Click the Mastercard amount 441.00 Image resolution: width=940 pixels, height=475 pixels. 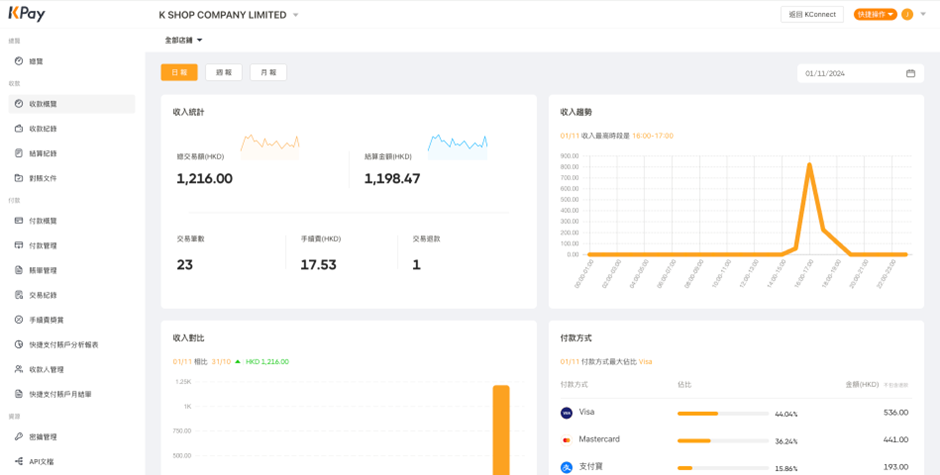pyautogui.click(x=896, y=440)
